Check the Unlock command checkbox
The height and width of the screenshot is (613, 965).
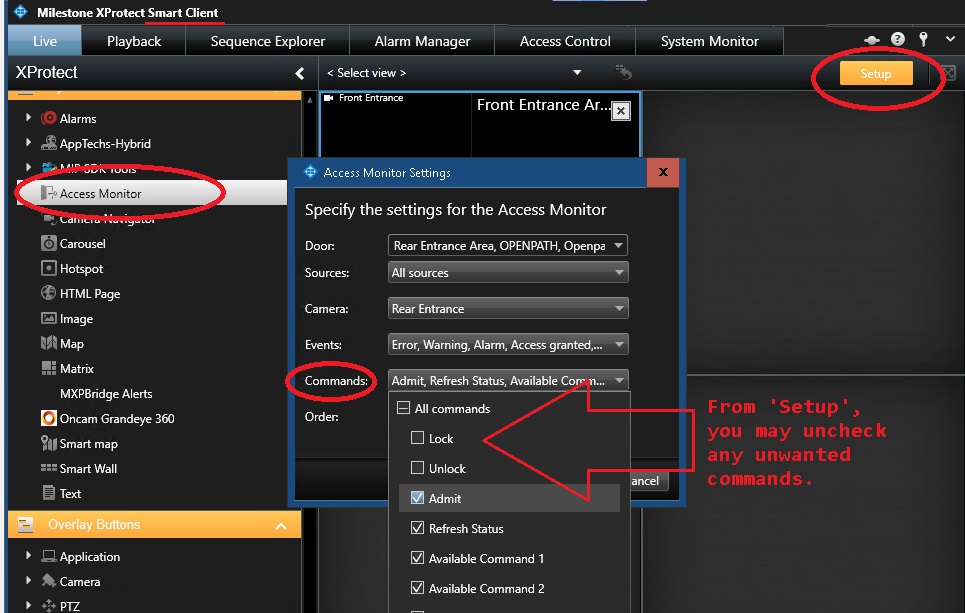pyautogui.click(x=417, y=468)
